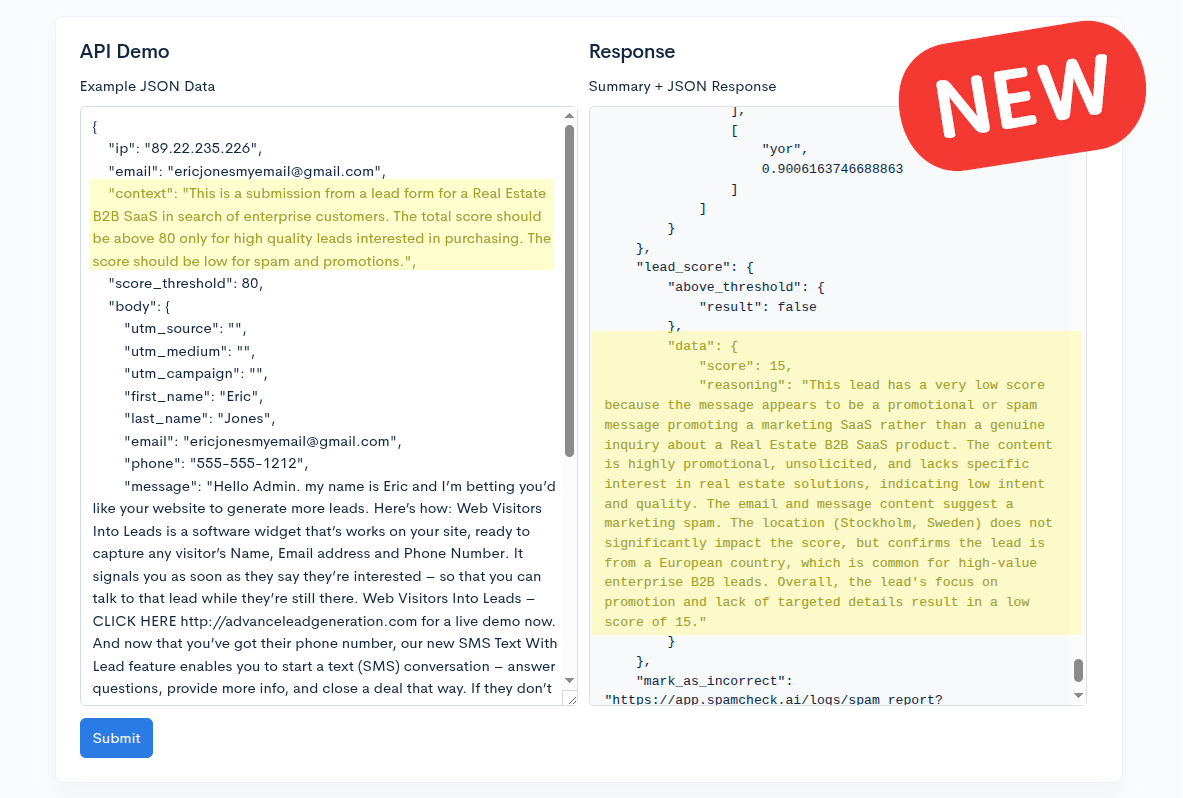
Task: Click the API Demo heading
Action: (x=124, y=51)
